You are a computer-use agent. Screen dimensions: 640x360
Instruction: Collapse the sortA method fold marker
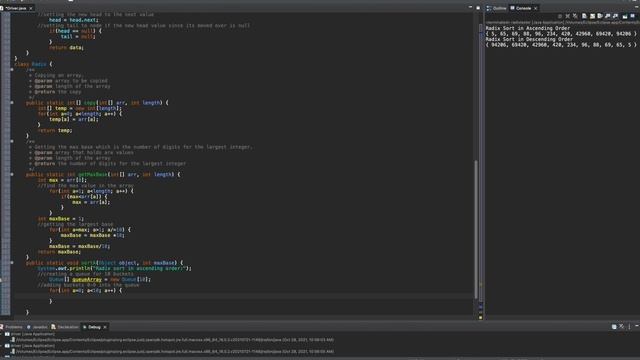[12, 263]
